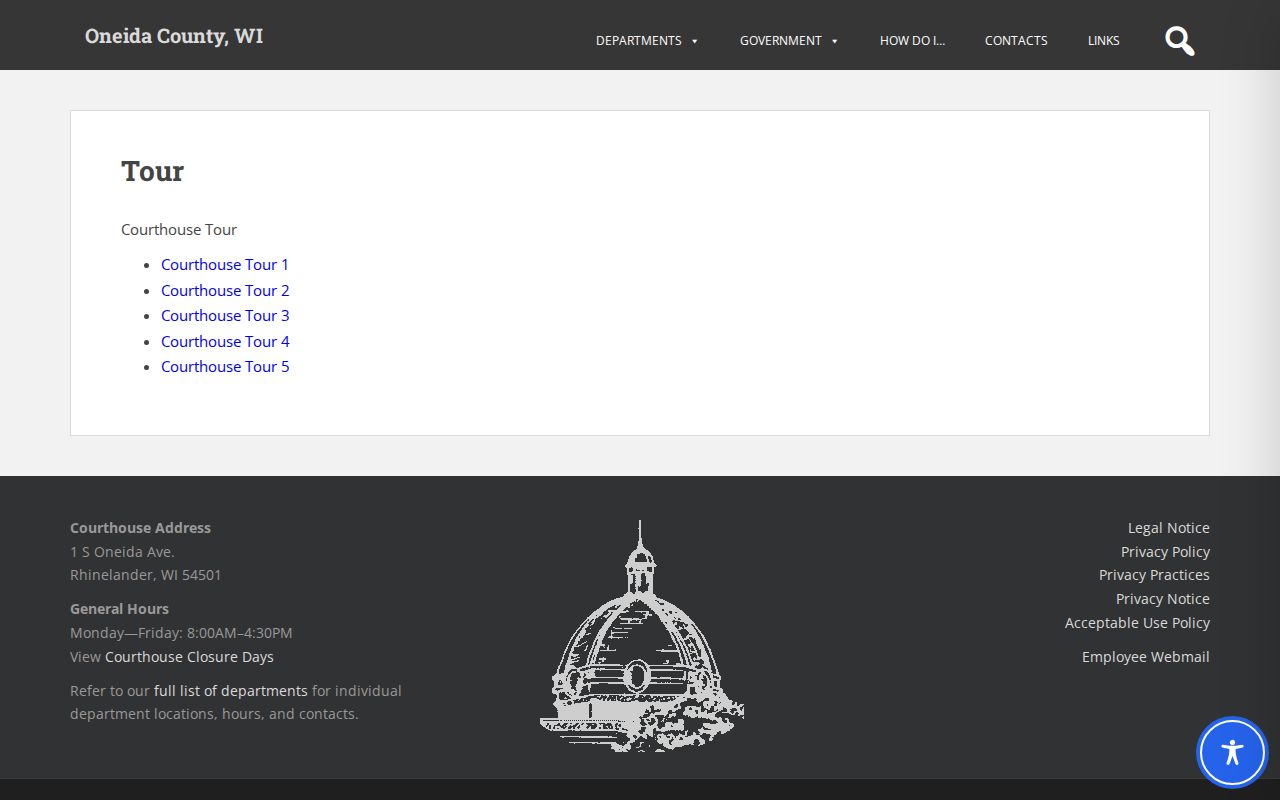Open the Courthouse Tour 1 link
1280x800 pixels.
pyautogui.click(x=225, y=264)
